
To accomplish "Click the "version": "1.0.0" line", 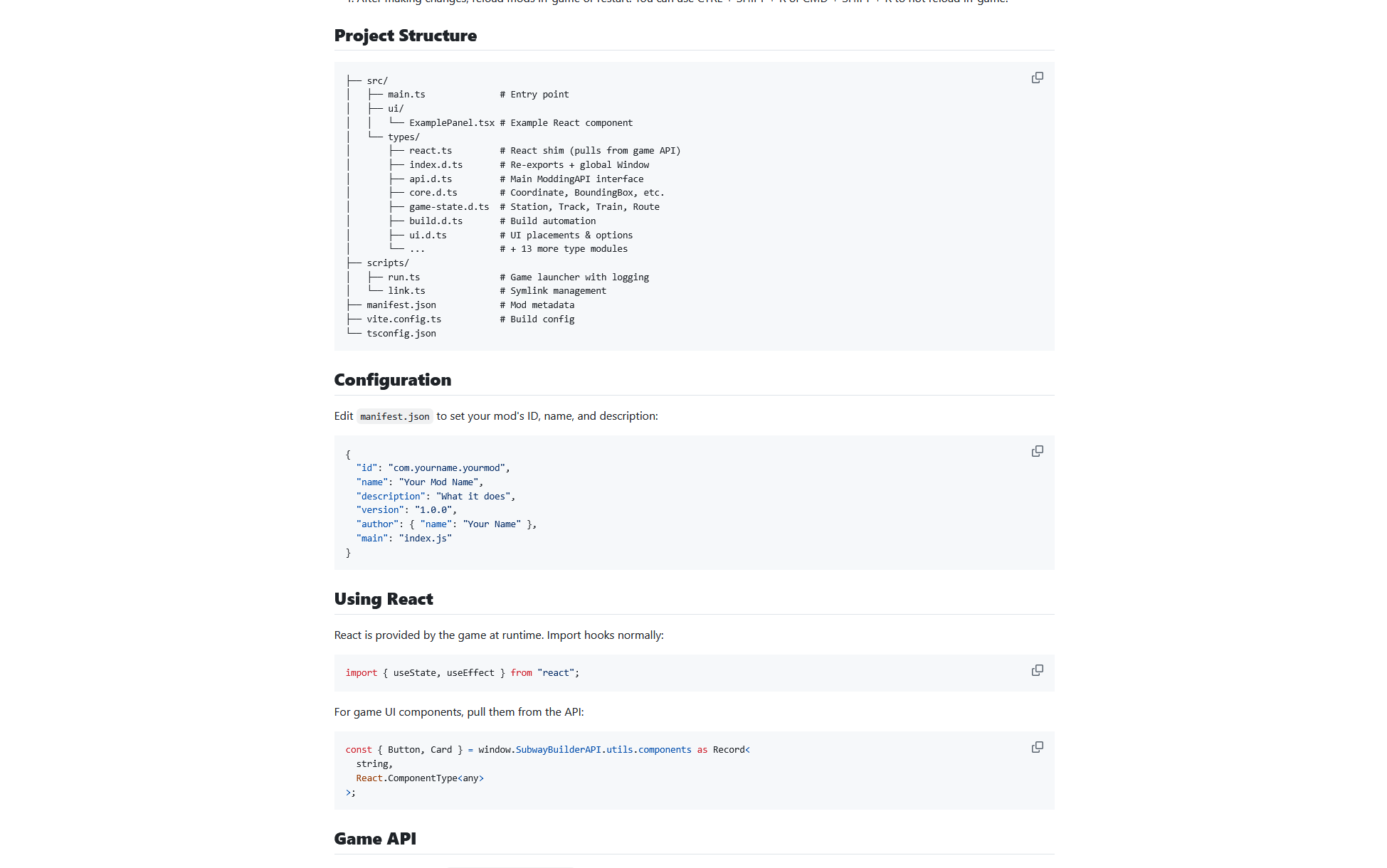I will [406, 509].
